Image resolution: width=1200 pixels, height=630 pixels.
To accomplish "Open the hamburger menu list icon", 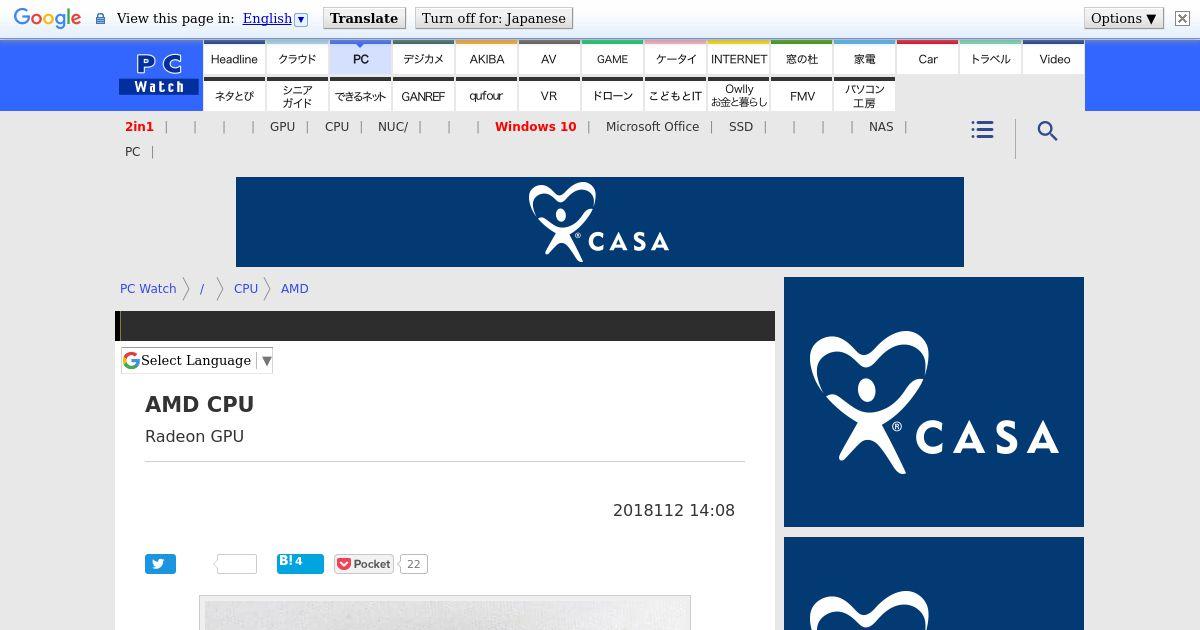I will pyautogui.click(x=982, y=130).
